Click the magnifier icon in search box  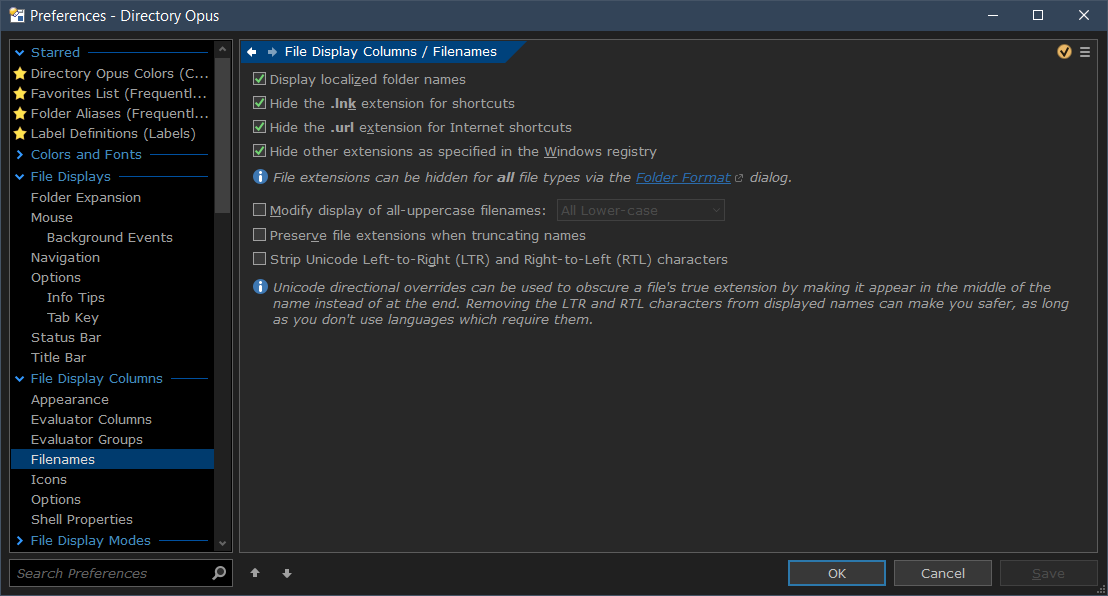[219, 573]
